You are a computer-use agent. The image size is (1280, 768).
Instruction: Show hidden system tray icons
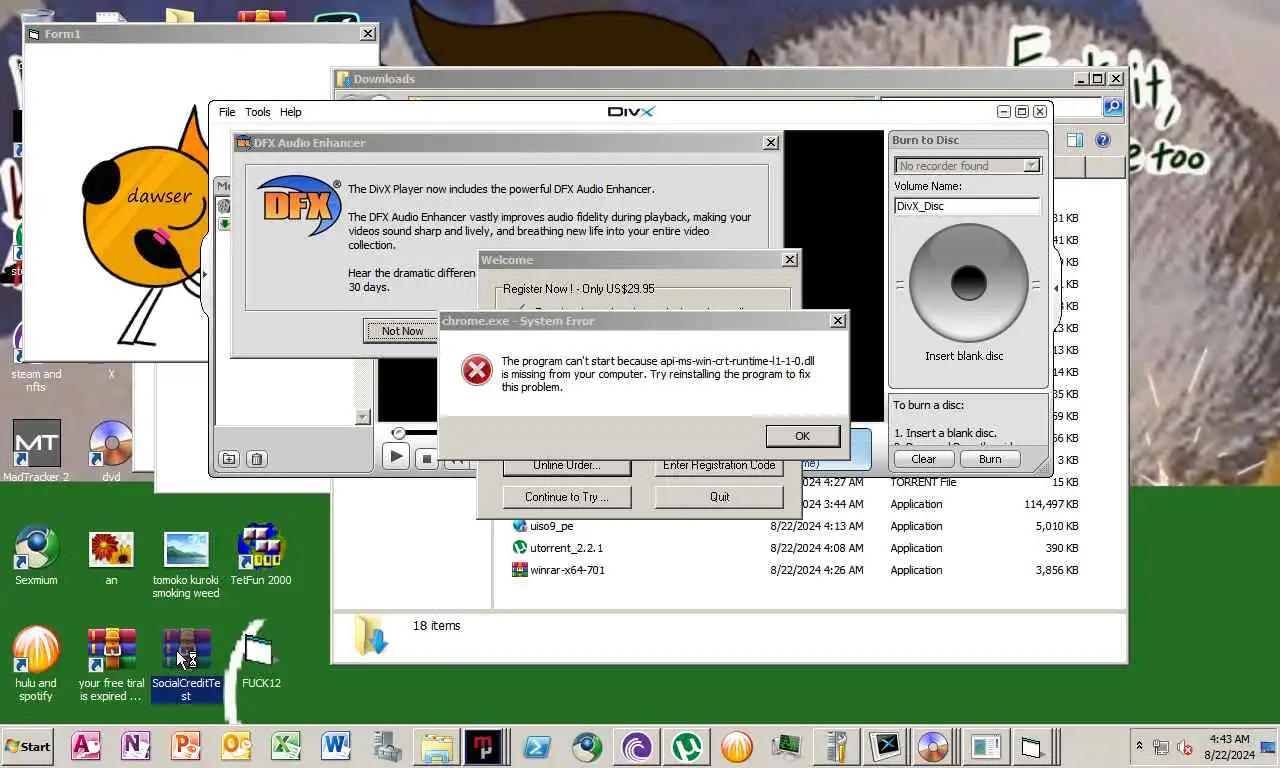click(x=1139, y=746)
